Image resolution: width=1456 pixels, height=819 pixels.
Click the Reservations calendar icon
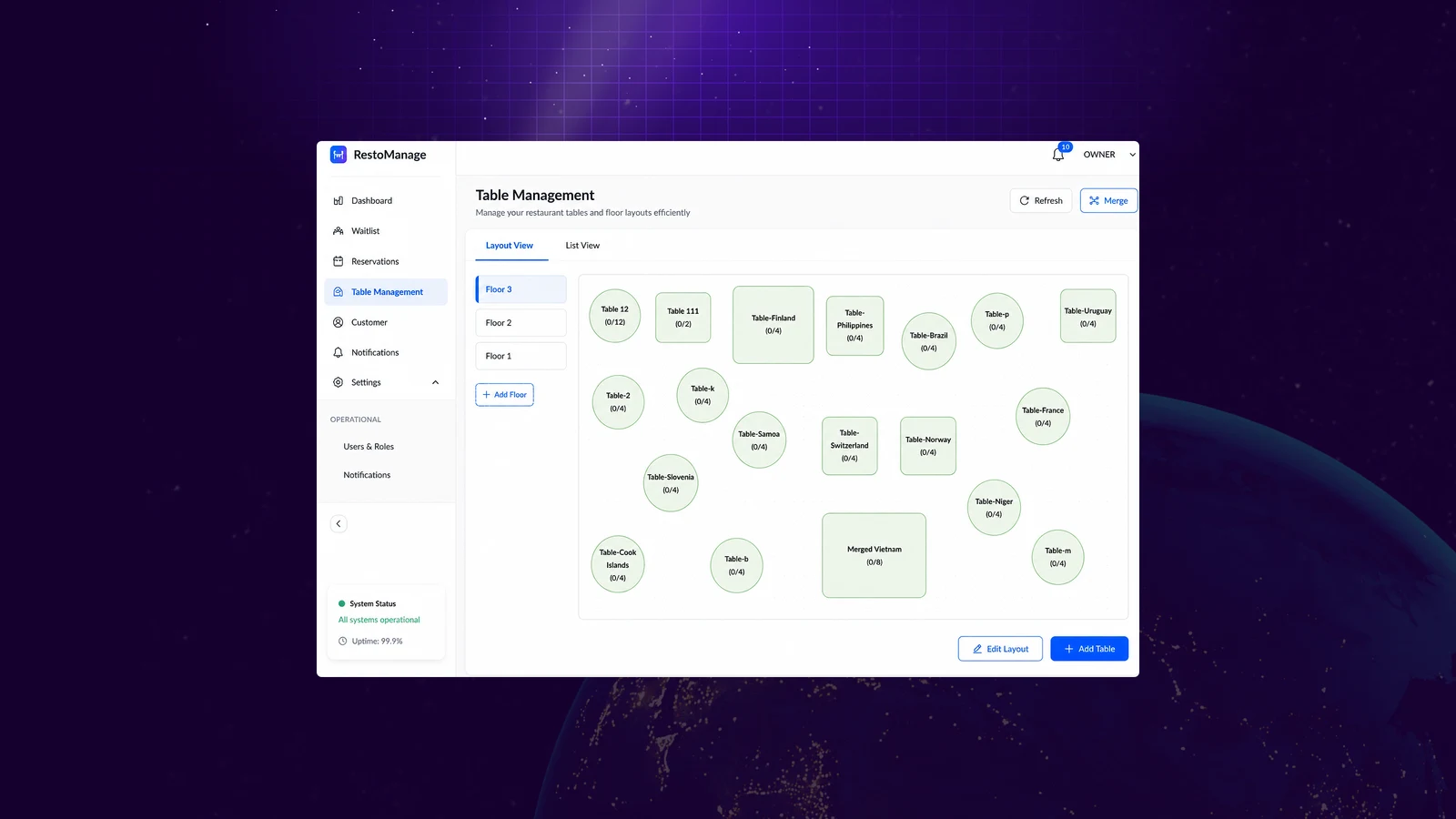[339, 262]
